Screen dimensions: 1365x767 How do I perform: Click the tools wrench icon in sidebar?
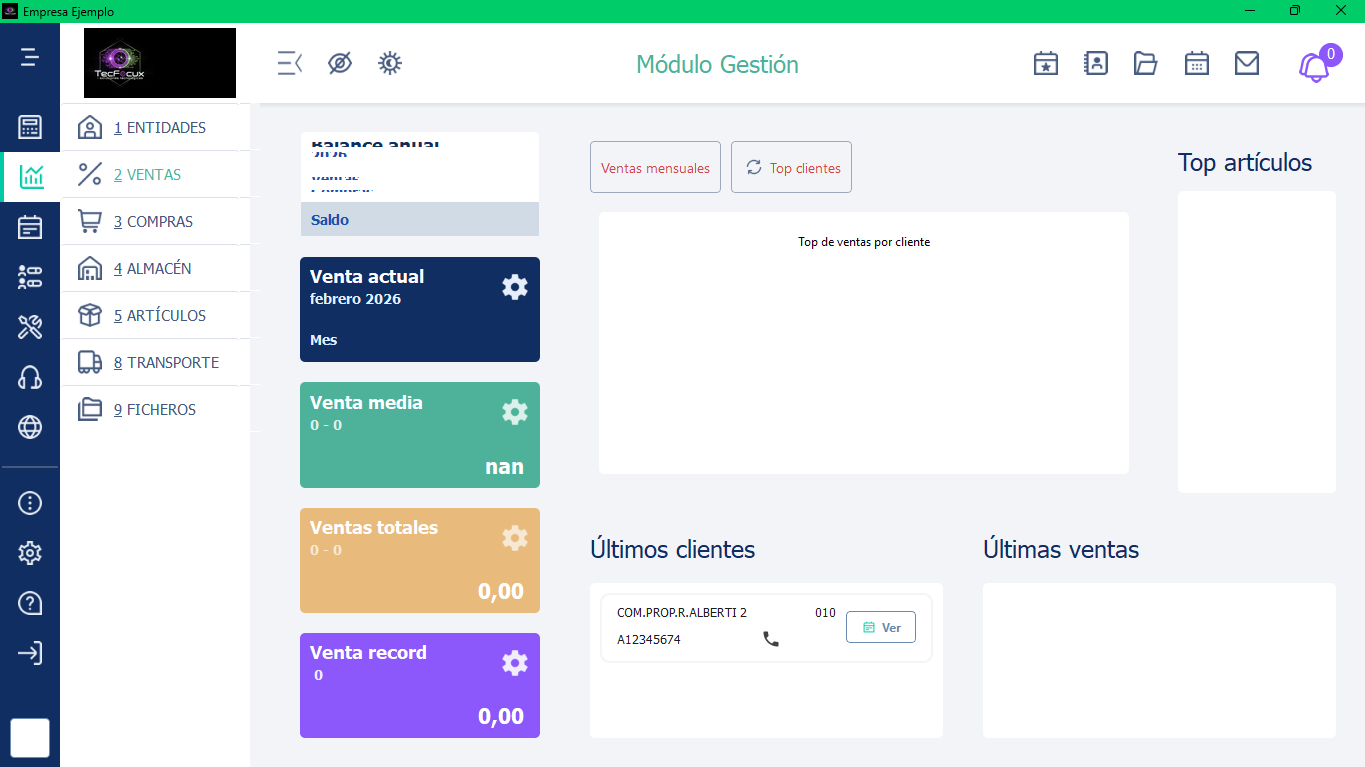(30, 327)
